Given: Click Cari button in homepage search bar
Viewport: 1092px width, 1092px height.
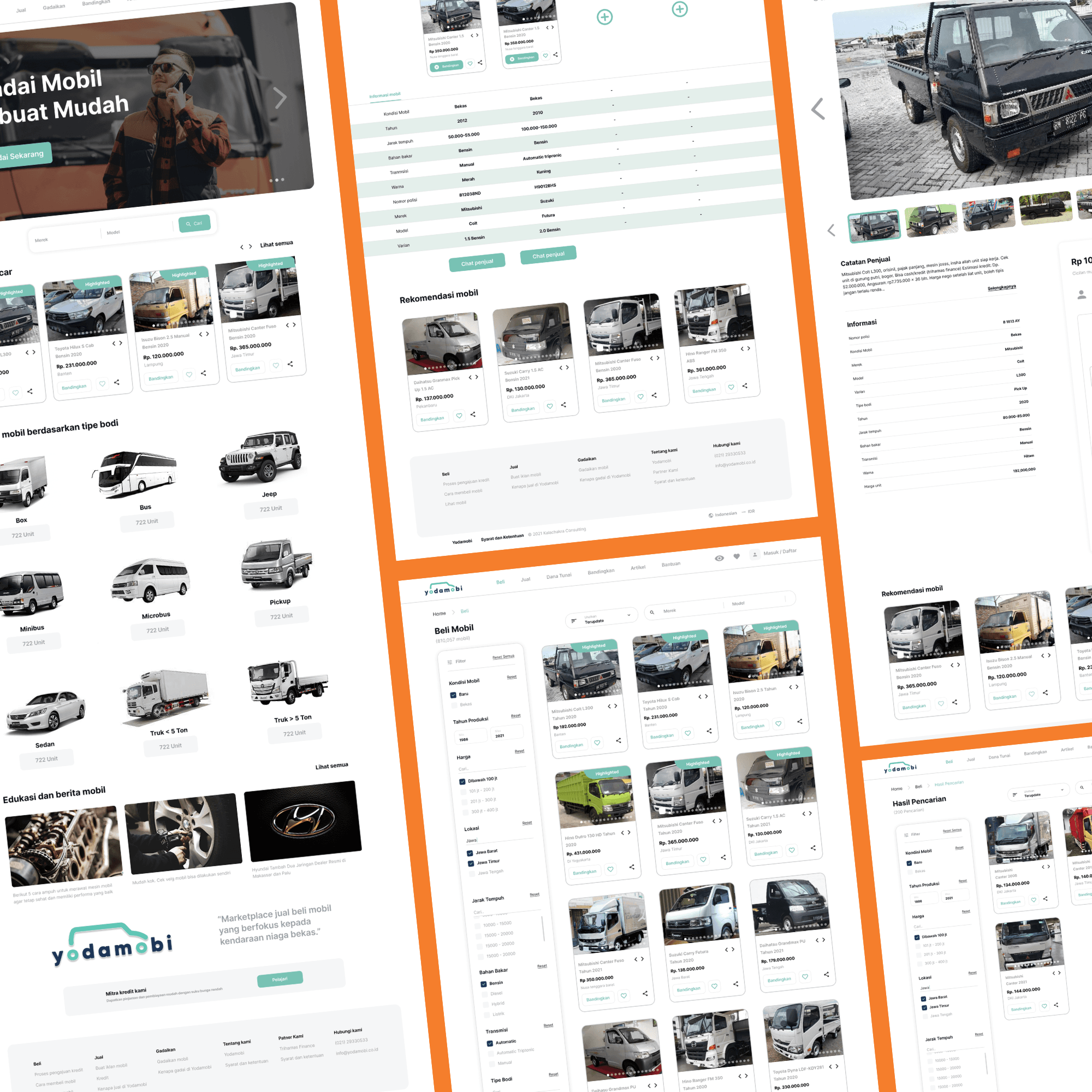Looking at the screenshot, I should 194,224.
